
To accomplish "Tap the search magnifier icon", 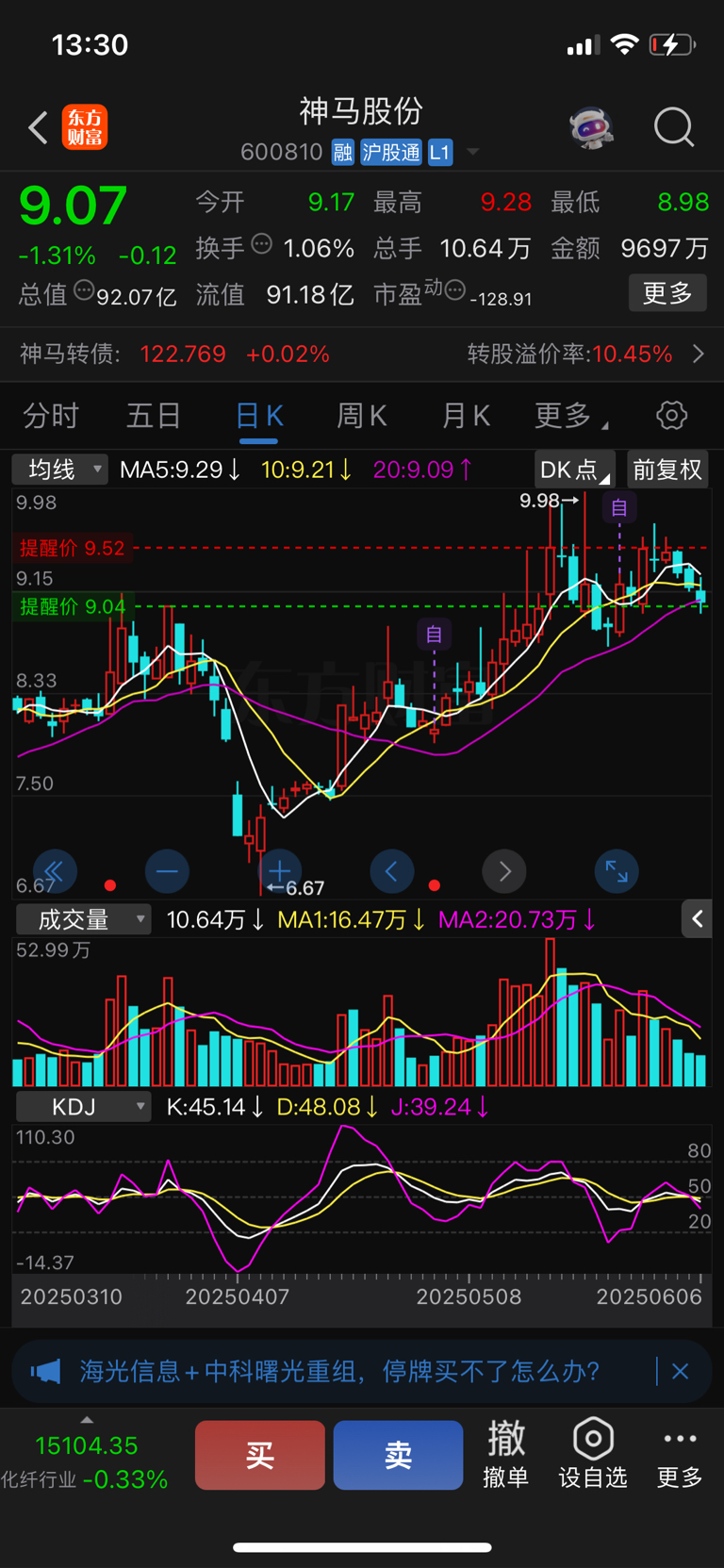I will [674, 127].
